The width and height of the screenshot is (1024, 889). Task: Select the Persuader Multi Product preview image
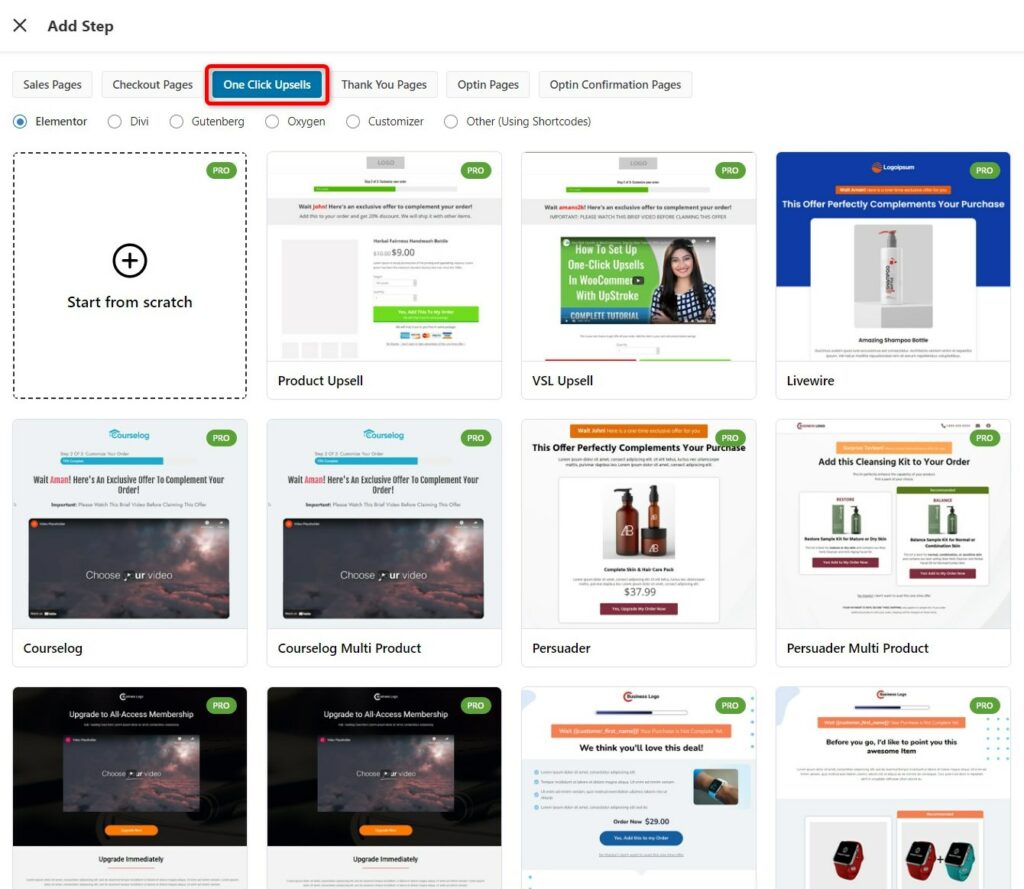pyautogui.click(x=893, y=525)
